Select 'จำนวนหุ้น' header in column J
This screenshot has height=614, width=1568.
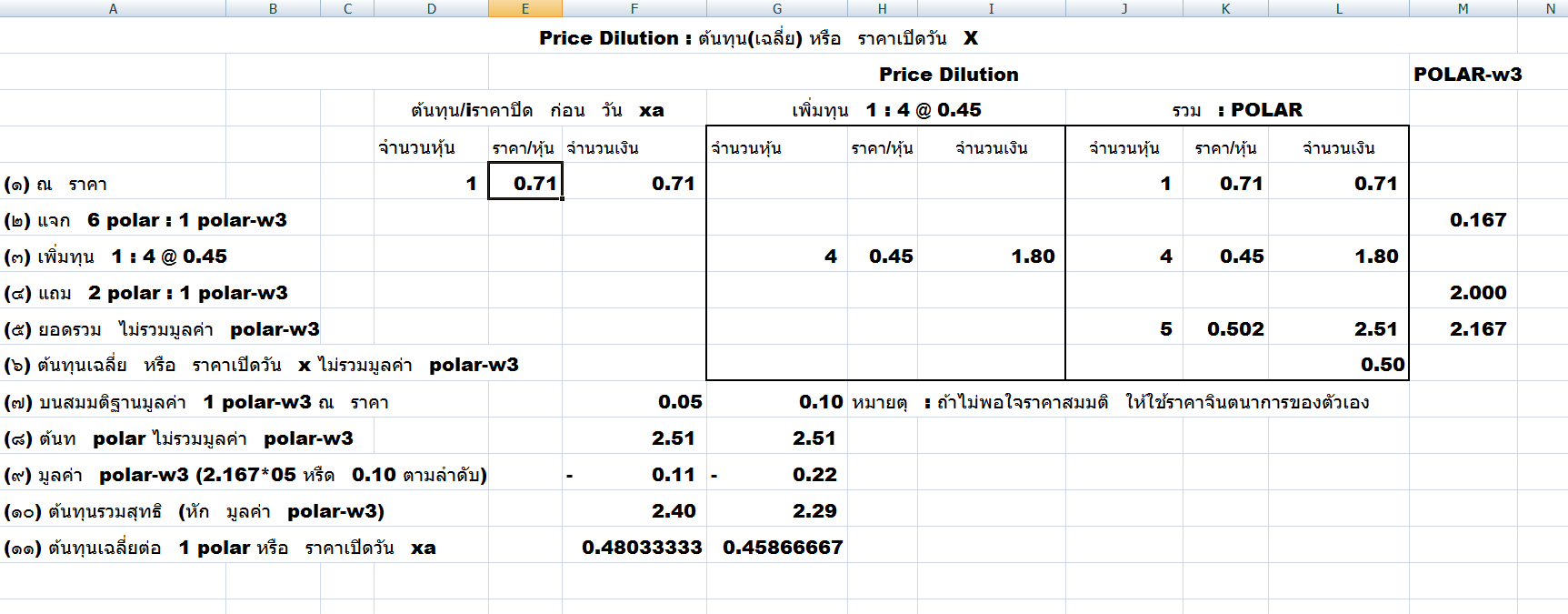(x=1124, y=147)
